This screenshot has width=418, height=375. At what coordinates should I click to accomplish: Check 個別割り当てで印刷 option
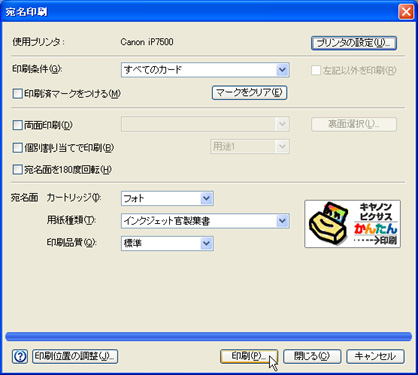click(x=17, y=147)
